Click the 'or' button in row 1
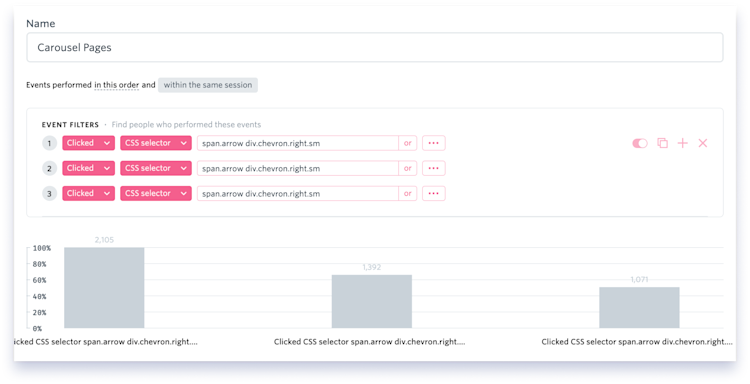The height and width of the screenshot is (384, 750). (x=408, y=143)
